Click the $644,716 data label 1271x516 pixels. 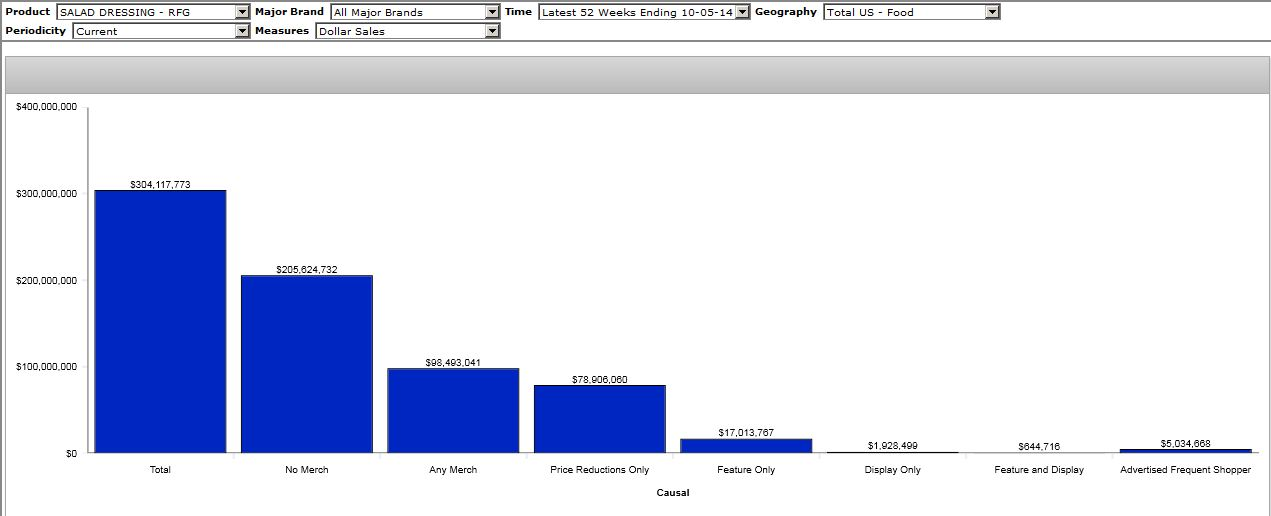tap(1038, 446)
